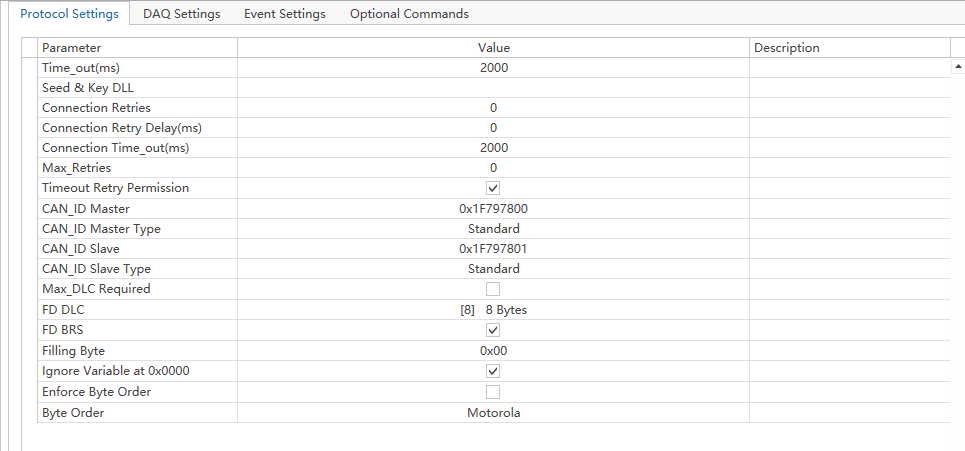Edit the CAN_ID Master value 0x1F797800
Image resolution: width=965 pixels, height=451 pixels.
click(x=493, y=208)
